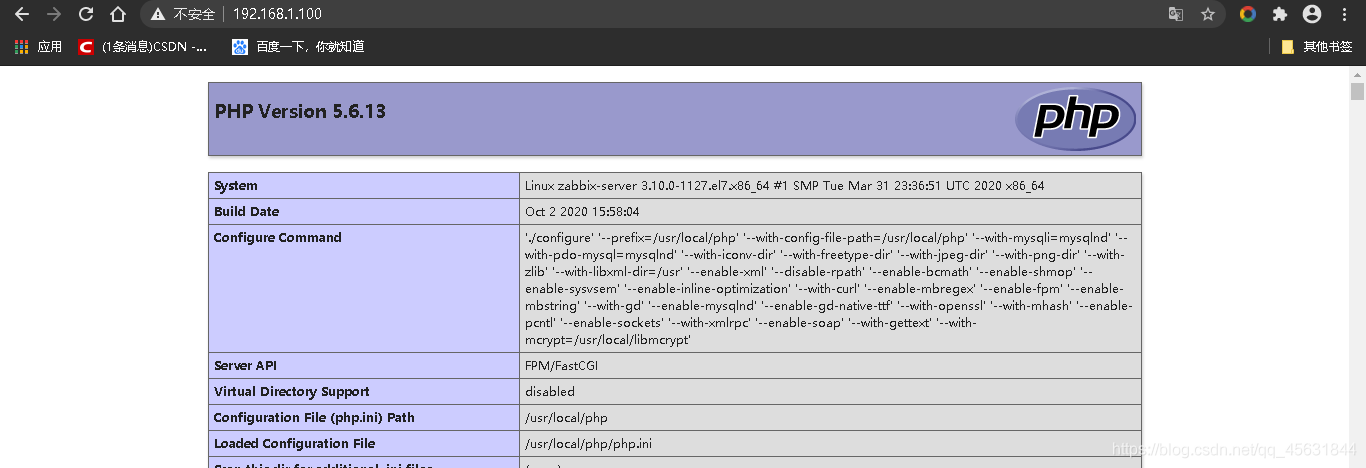The width and height of the screenshot is (1366, 468).
Task: Go back to the previous page
Action: (22, 14)
